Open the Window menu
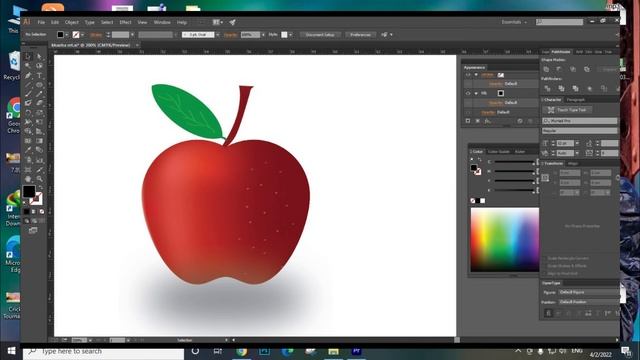Viewport: 640px width, 360px height. point(162,22)
